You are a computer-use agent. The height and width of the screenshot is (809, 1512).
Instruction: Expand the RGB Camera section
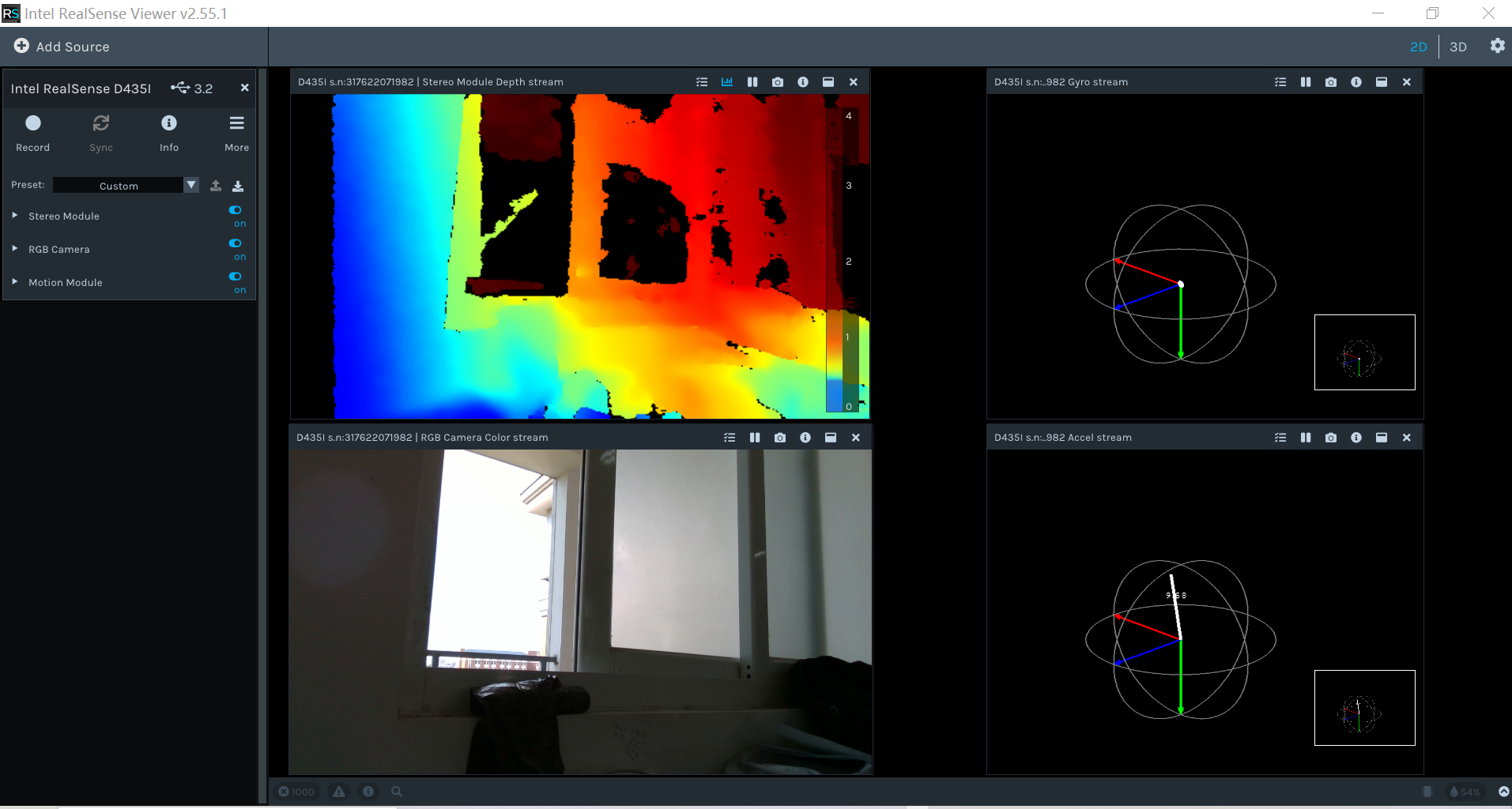15,248
